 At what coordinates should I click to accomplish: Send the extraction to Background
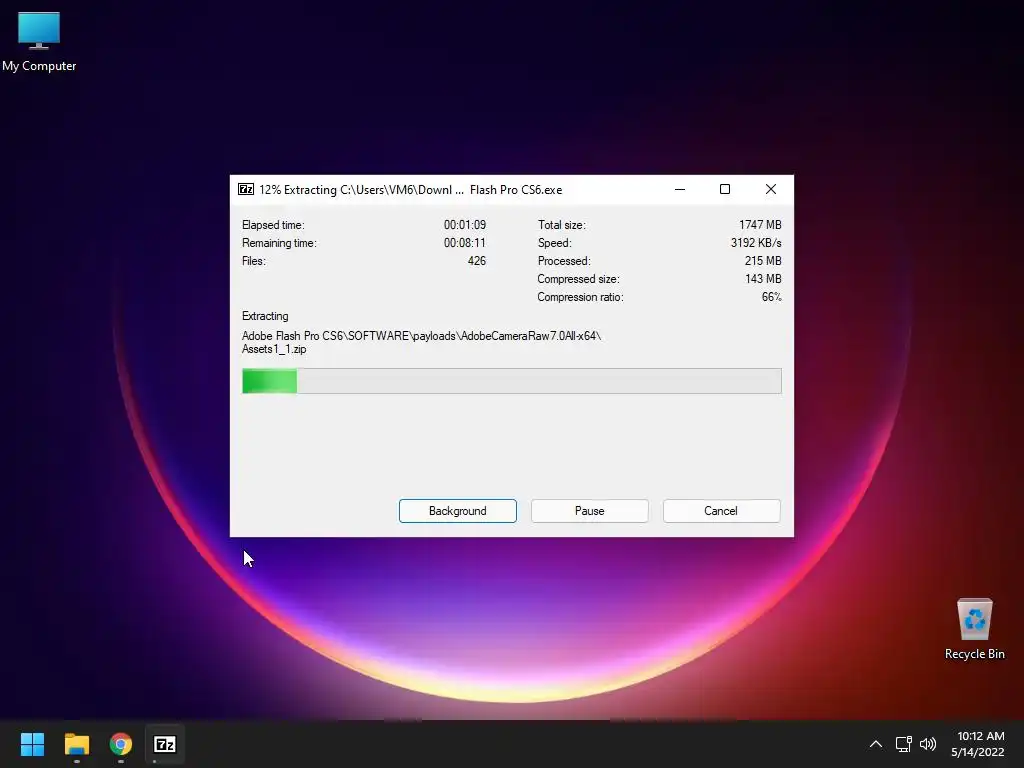tap(458, 511)
